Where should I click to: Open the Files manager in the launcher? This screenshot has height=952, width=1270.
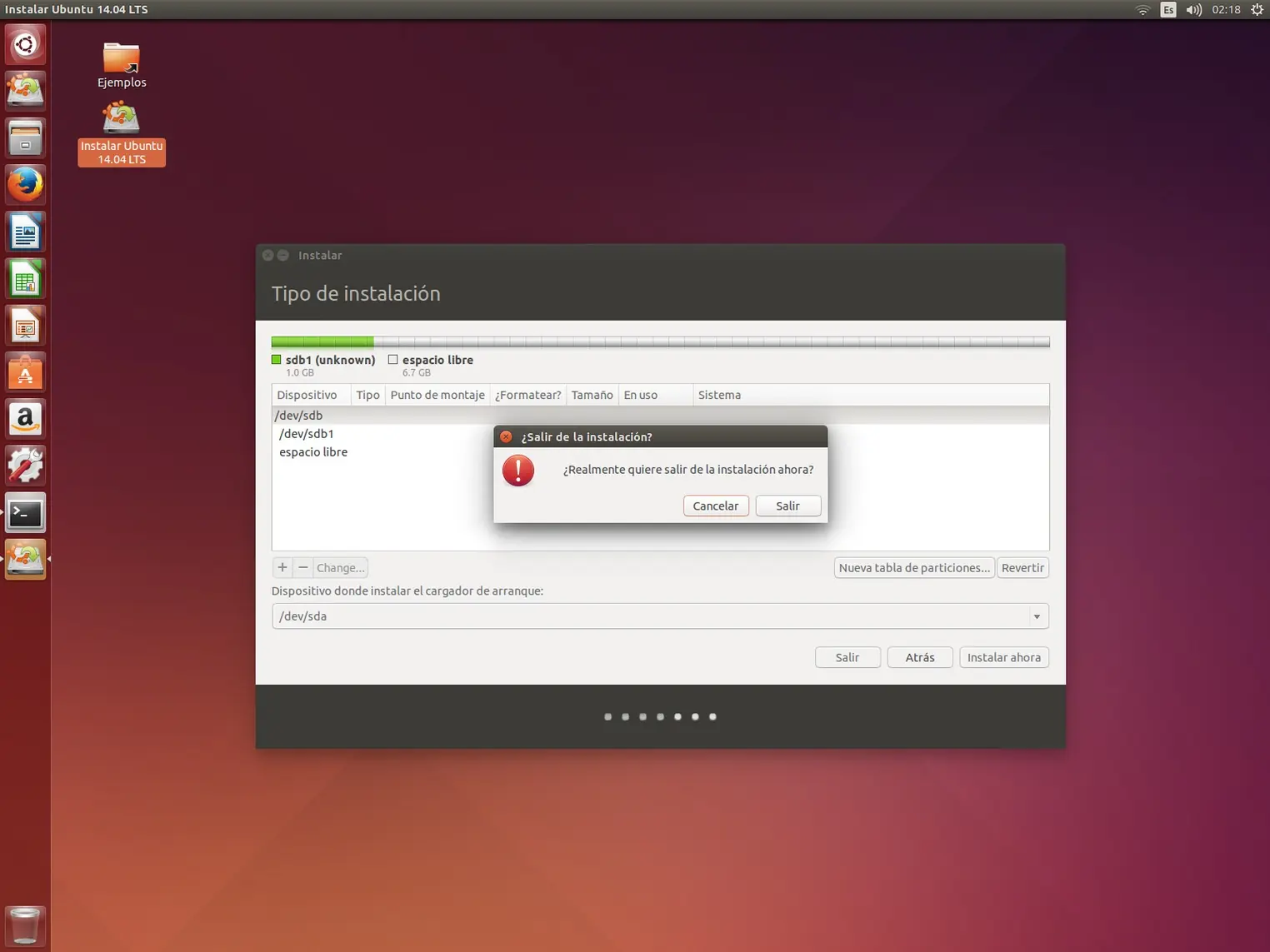tap(25, 137)
